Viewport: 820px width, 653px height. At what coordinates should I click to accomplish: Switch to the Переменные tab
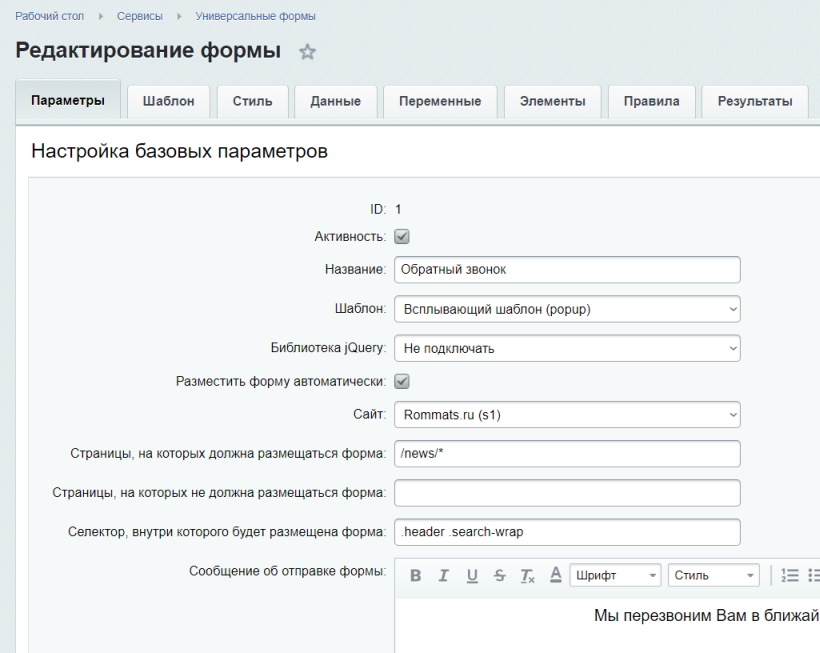[437, 102]
